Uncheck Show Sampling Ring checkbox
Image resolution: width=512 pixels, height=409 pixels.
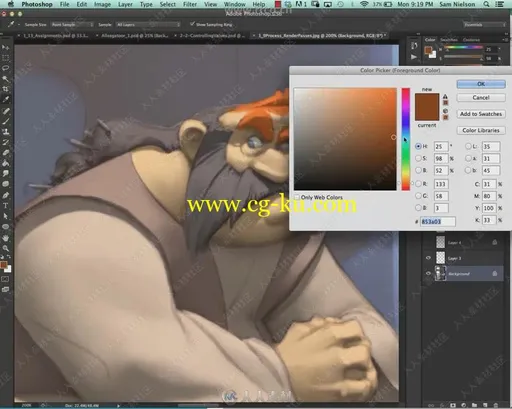[x=192, y=24]
